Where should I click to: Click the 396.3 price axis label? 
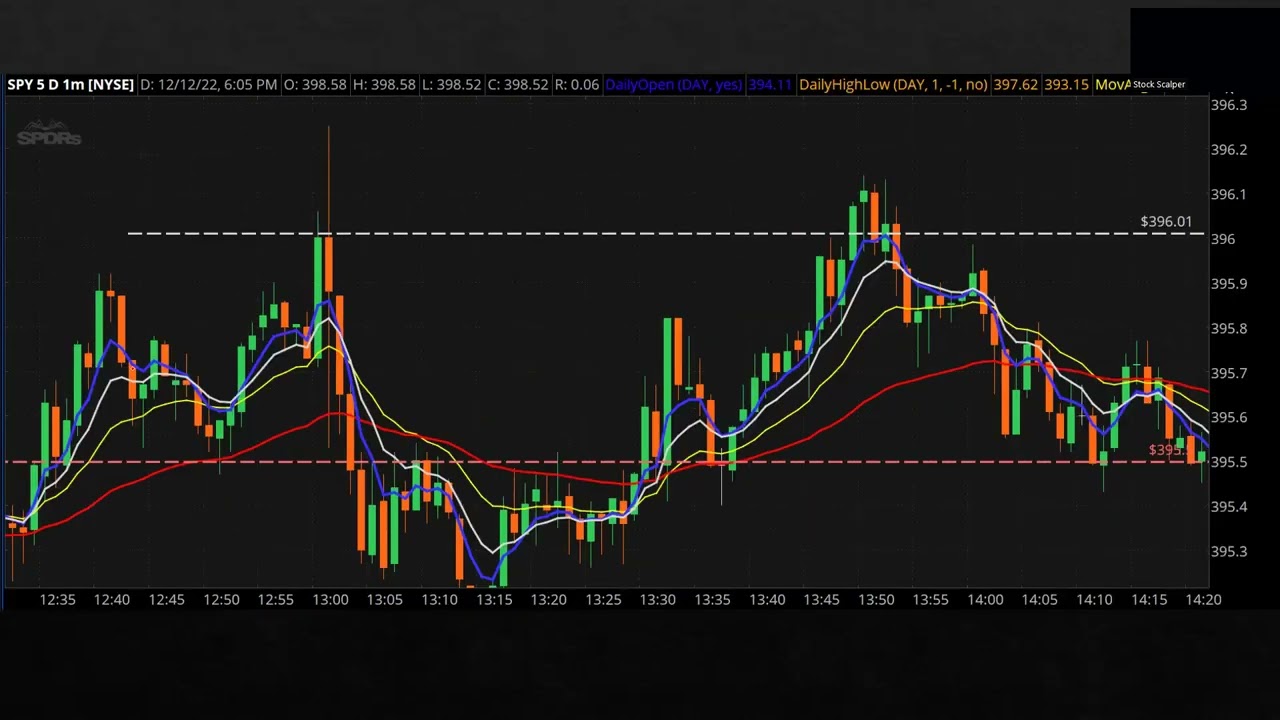[1229, 105]
